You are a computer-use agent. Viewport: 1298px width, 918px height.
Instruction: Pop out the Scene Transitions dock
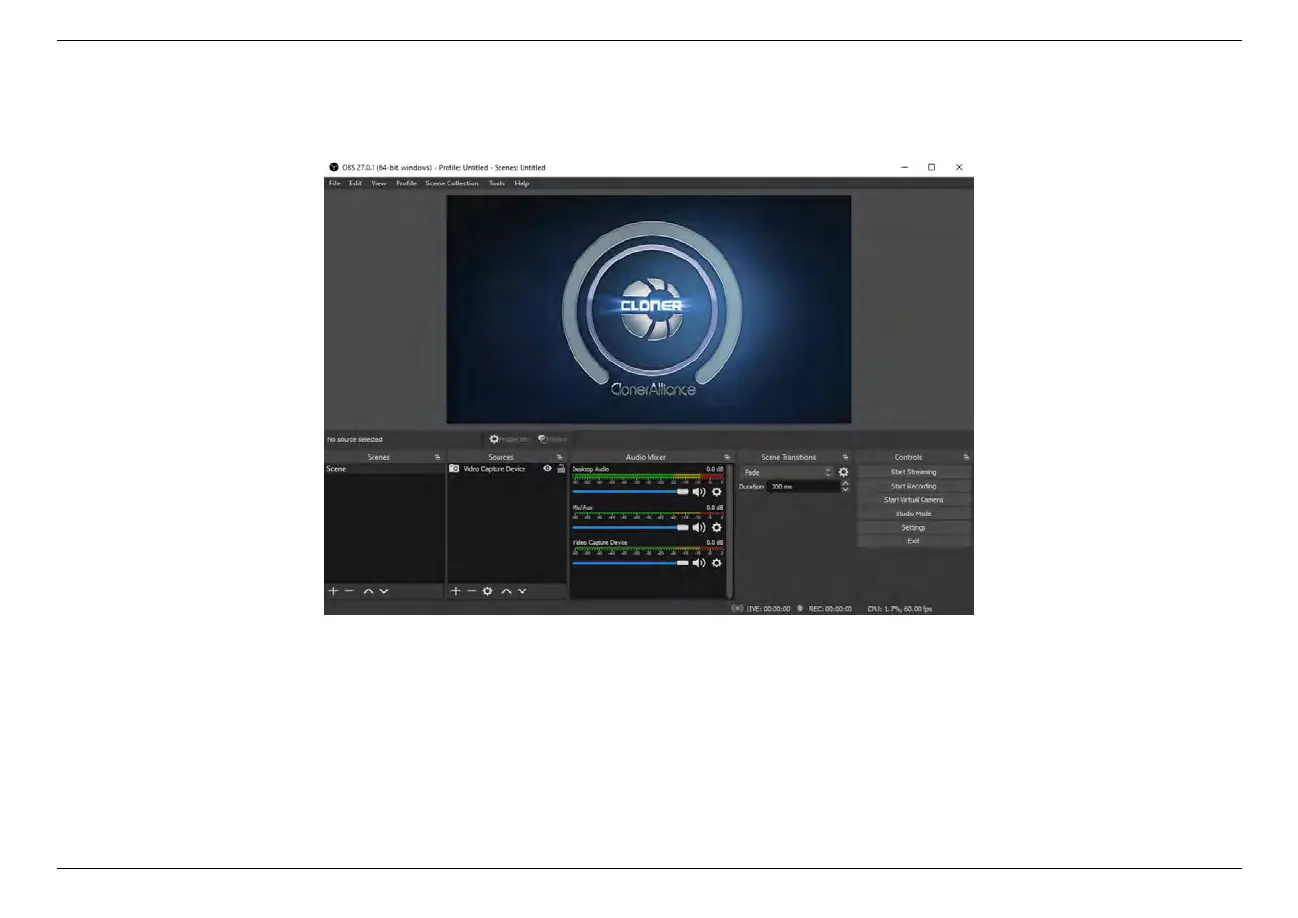pos(845,457)
